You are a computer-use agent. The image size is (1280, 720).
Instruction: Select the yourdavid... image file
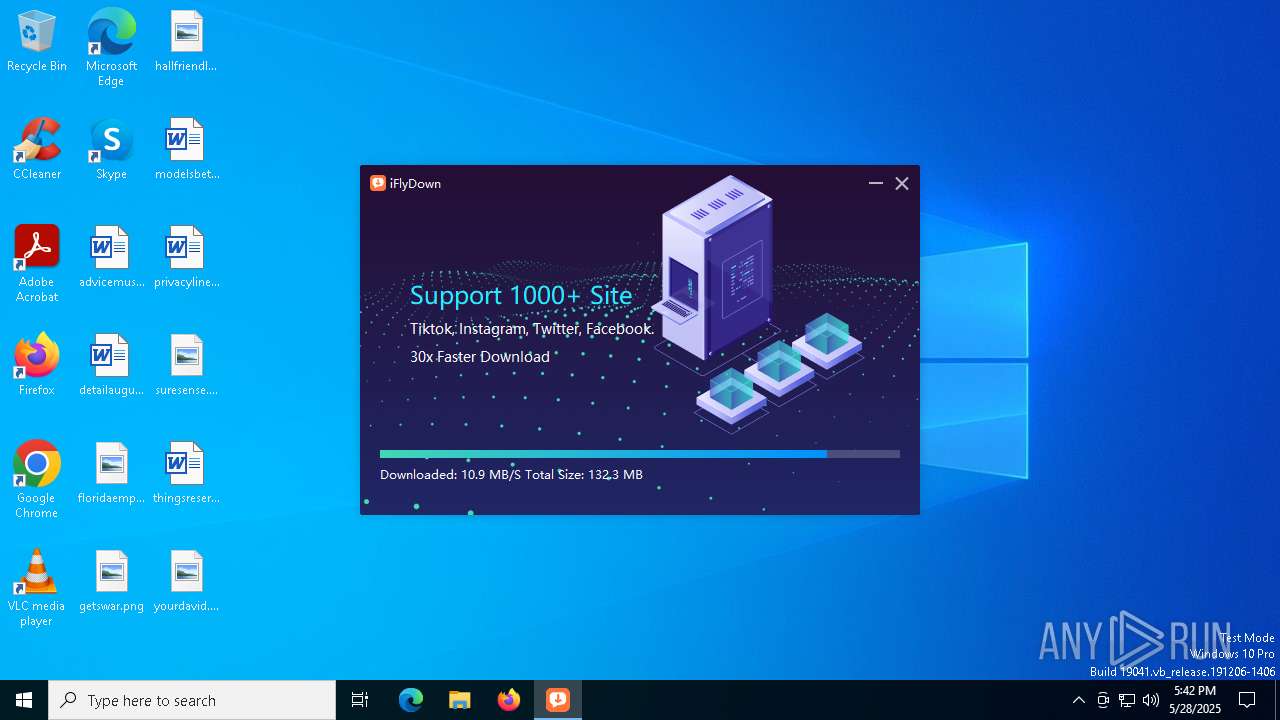coord(186,582)
